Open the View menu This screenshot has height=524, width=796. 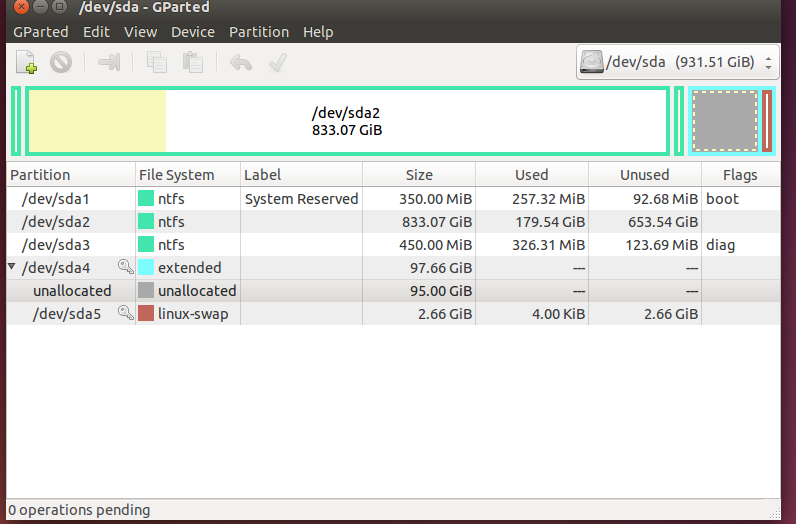pyautogui.click(x=140, y=32)
